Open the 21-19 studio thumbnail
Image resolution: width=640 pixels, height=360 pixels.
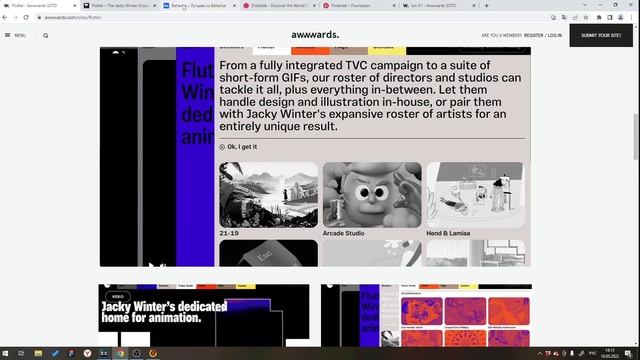(269, 195)
